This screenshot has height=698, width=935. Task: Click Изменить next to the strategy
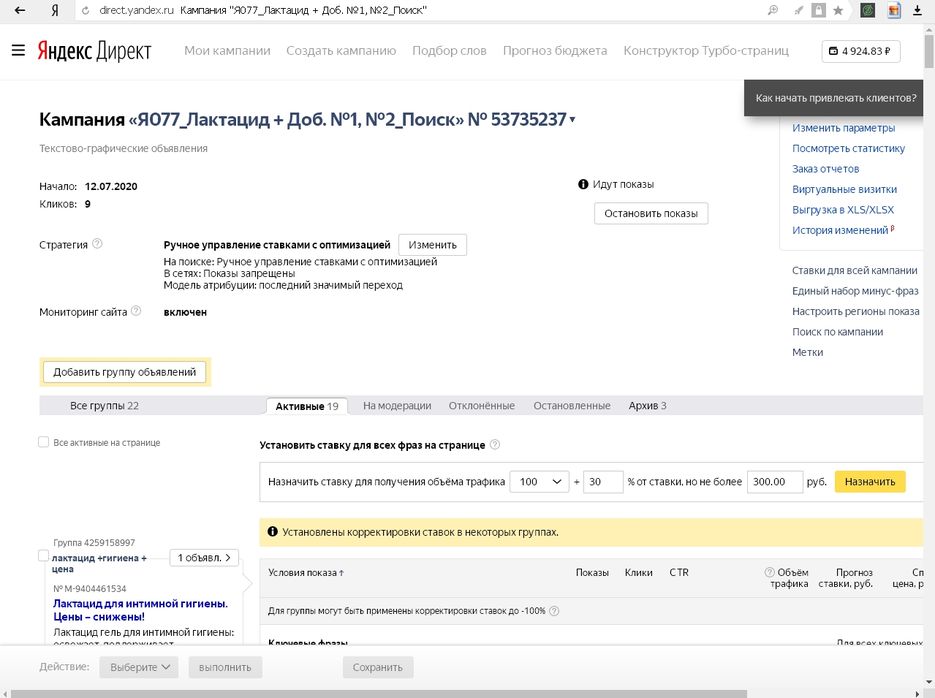[x=432, y=245]
